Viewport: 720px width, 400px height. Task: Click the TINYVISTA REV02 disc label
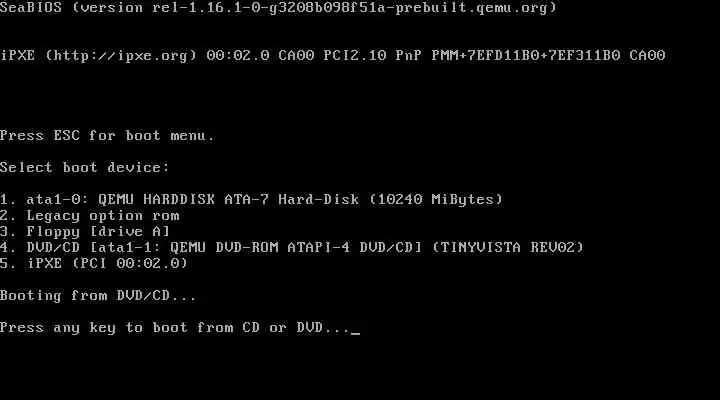click(508, 248)
